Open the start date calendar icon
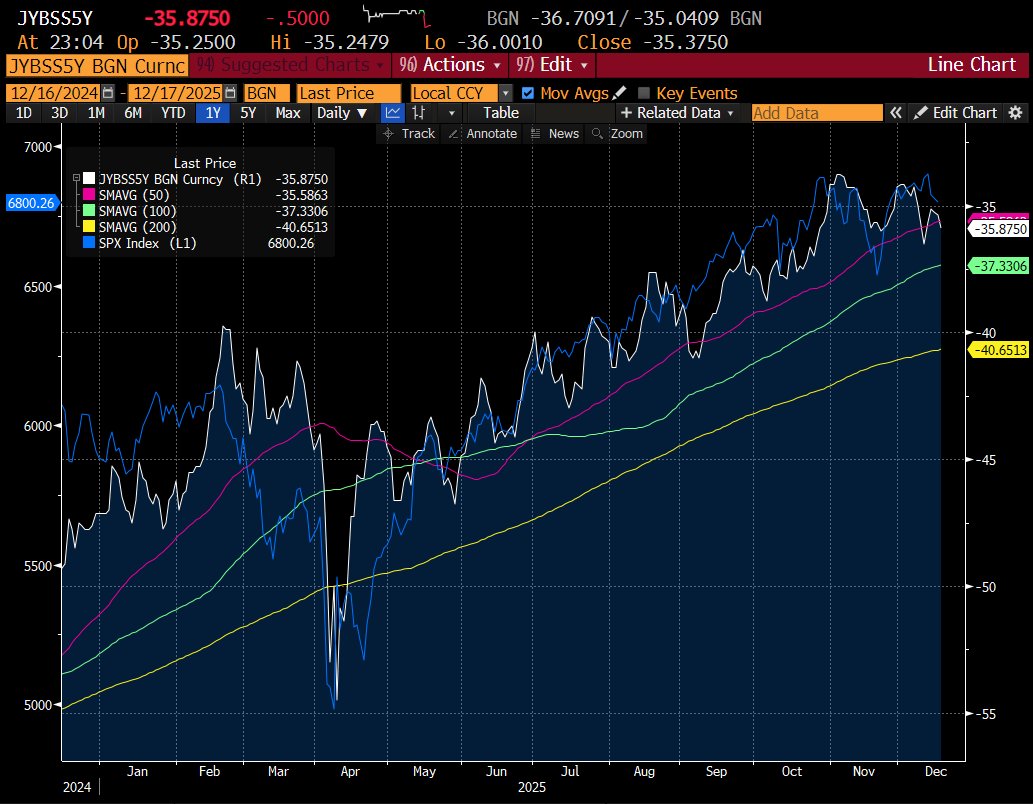Viewport: 1033px width, 804px height. [x=106, y=92]
